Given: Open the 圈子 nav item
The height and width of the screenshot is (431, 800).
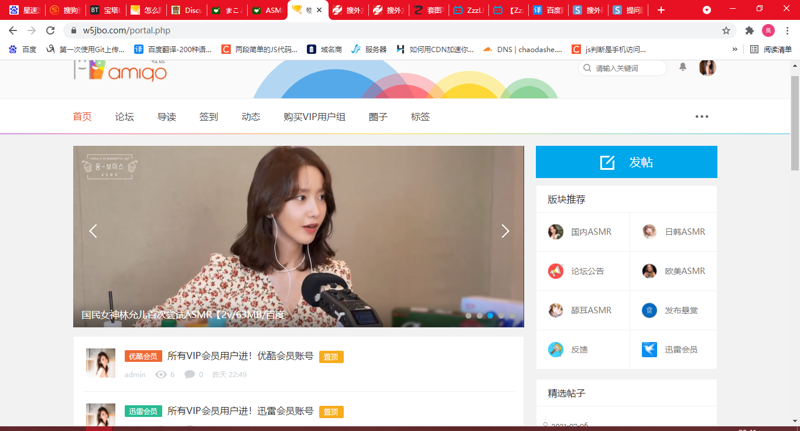Looking at the screenshot, I should 378,117.
